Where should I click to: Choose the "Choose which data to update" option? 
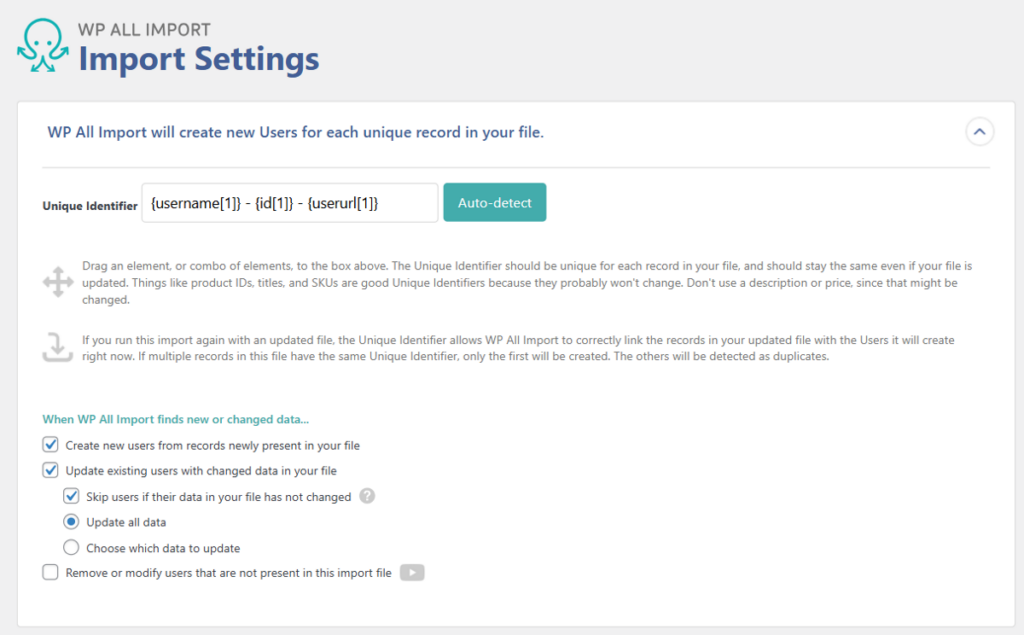coord(71,547)
